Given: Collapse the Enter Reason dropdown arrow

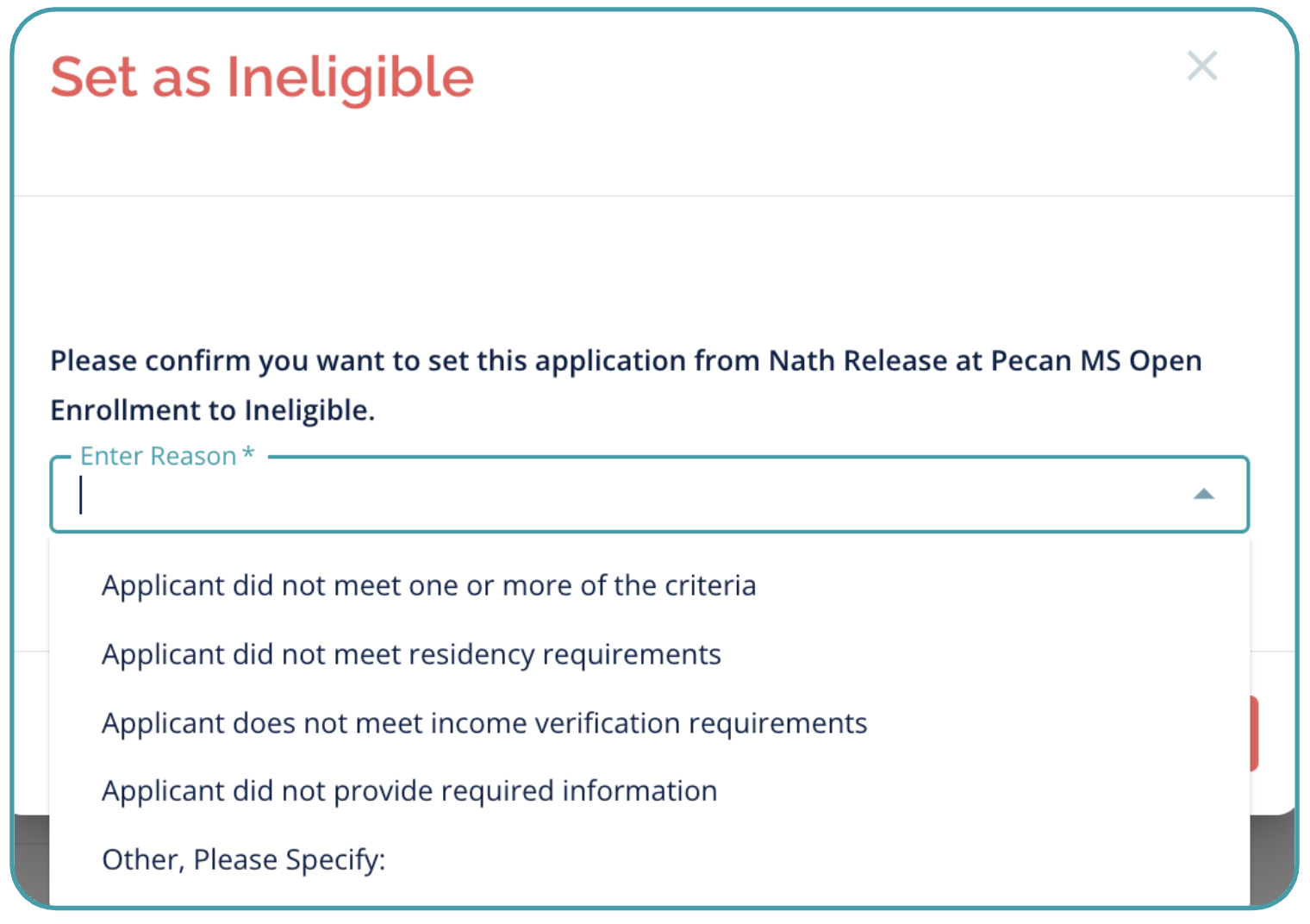Looking at the screenshot, I should [1203, 495].
